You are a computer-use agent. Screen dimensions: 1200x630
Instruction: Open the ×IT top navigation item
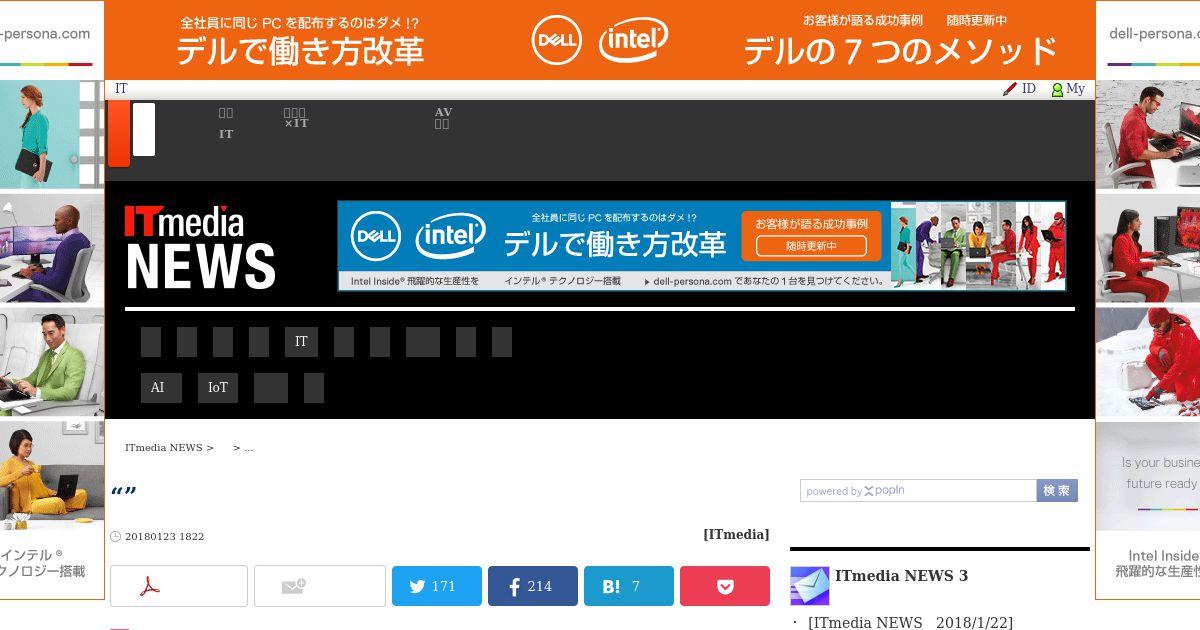pyautogui.click(x=296, y=118)
